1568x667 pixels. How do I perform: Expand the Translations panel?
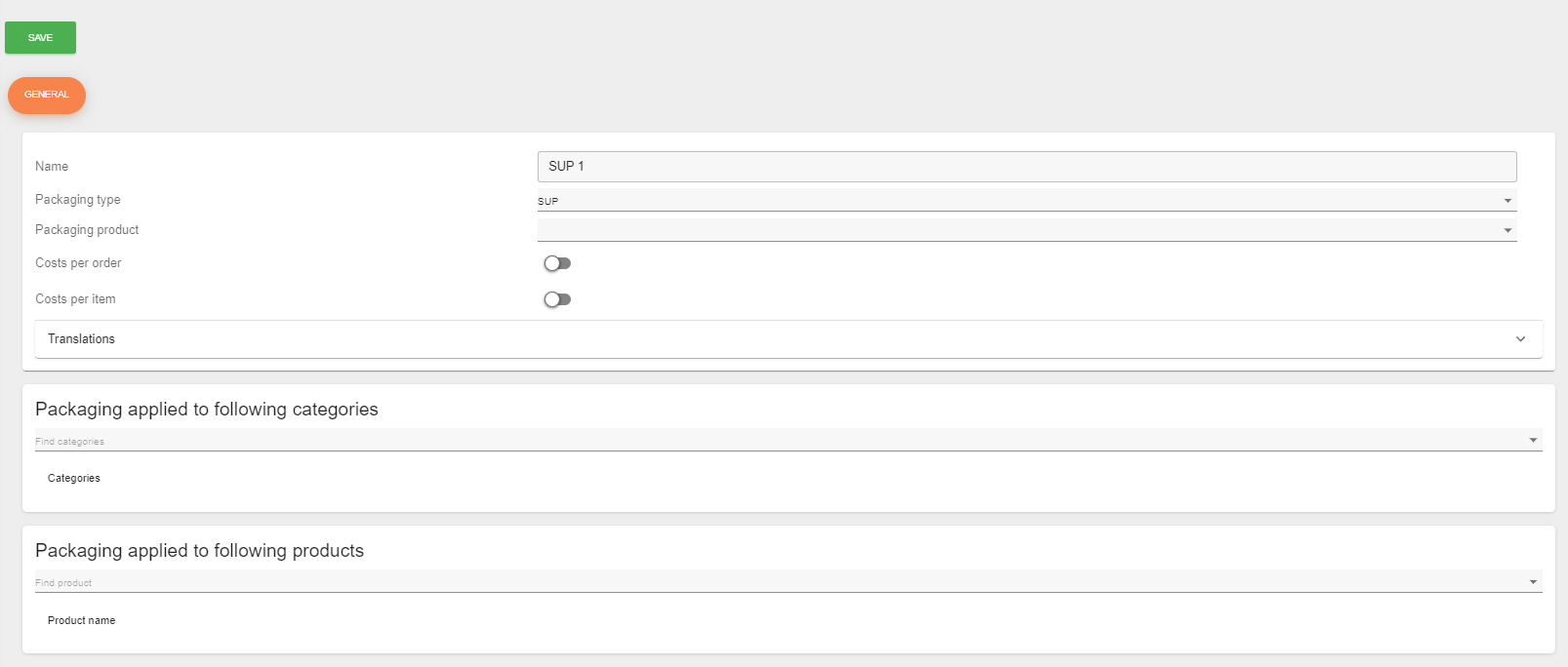point(781,339)
